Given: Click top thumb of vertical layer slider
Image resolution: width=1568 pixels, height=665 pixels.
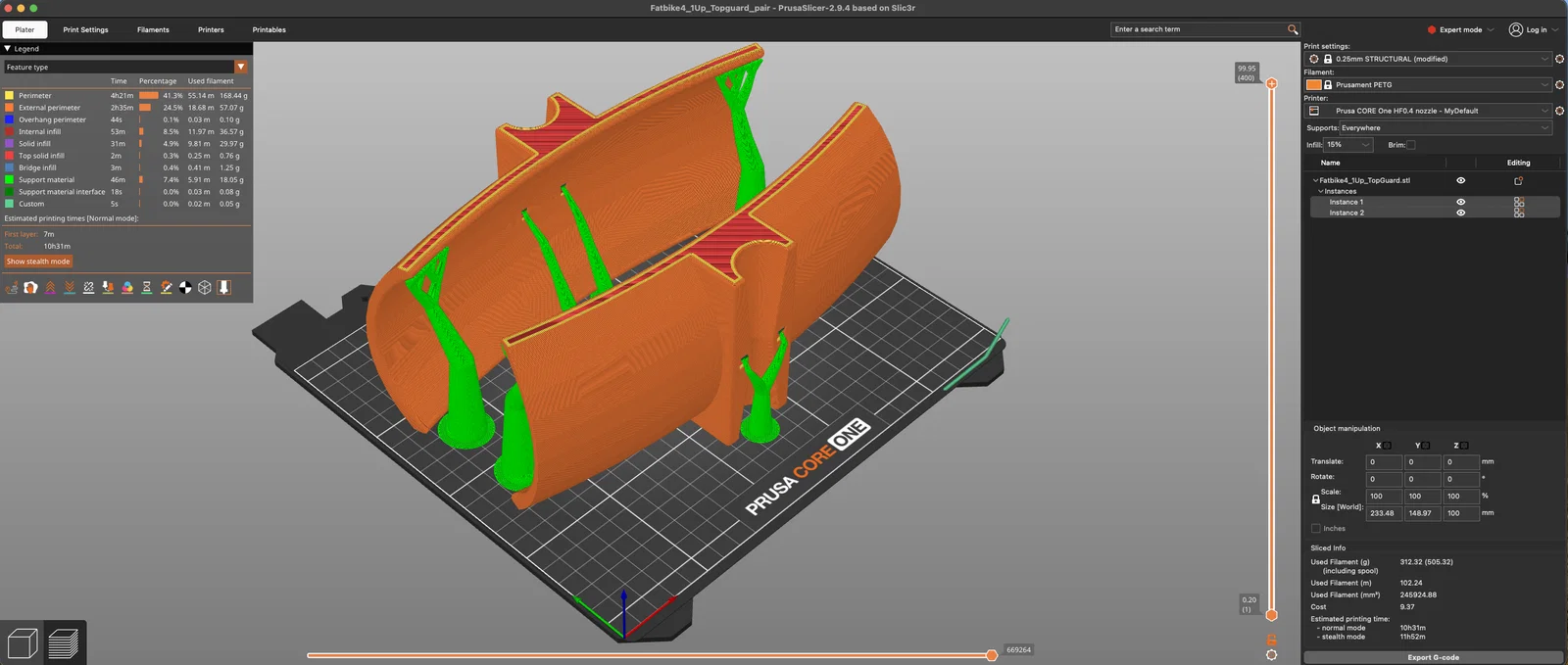Looking at the screenshot, I should pos(1271,83).
